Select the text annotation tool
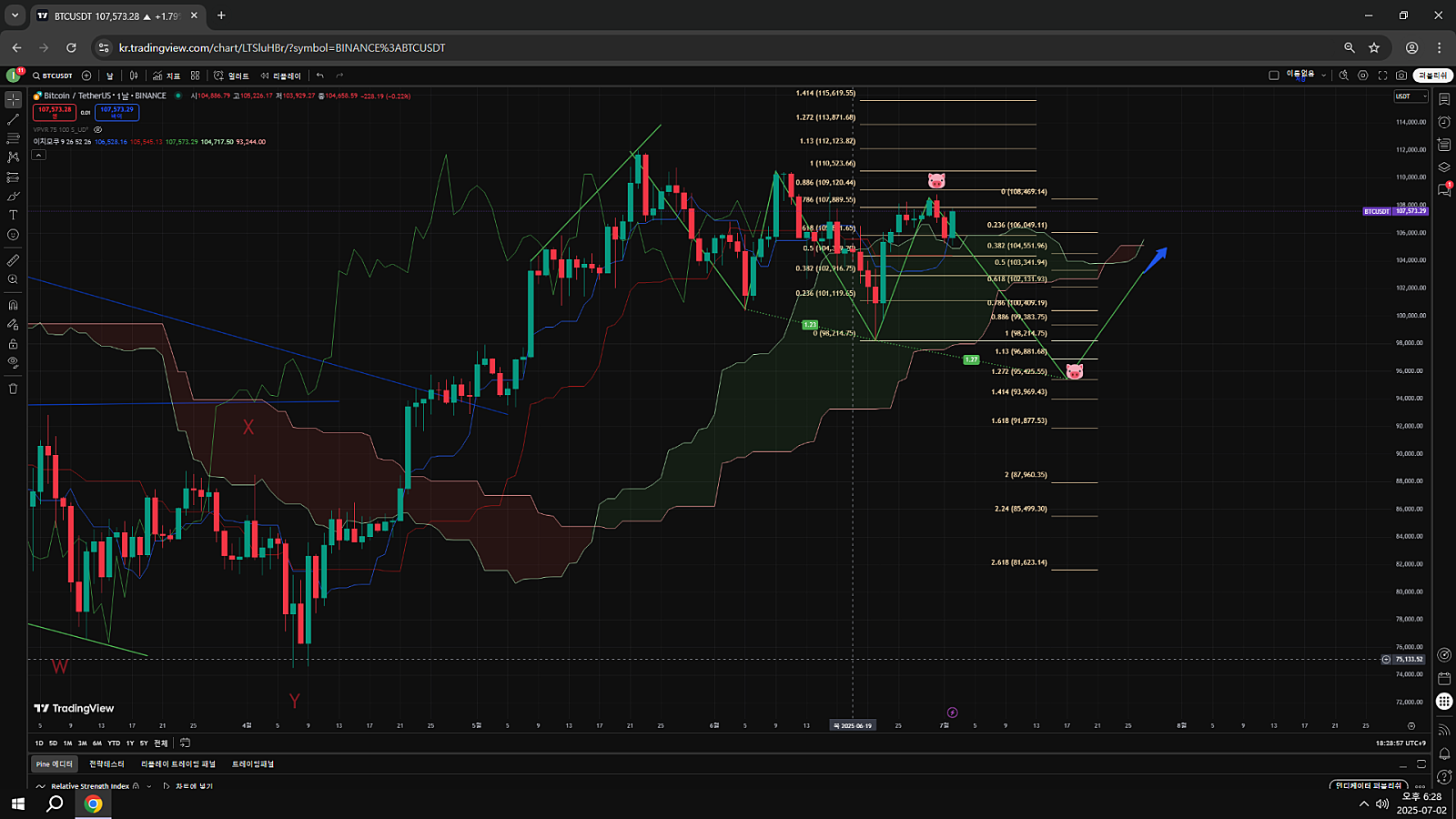 [13, 216]
